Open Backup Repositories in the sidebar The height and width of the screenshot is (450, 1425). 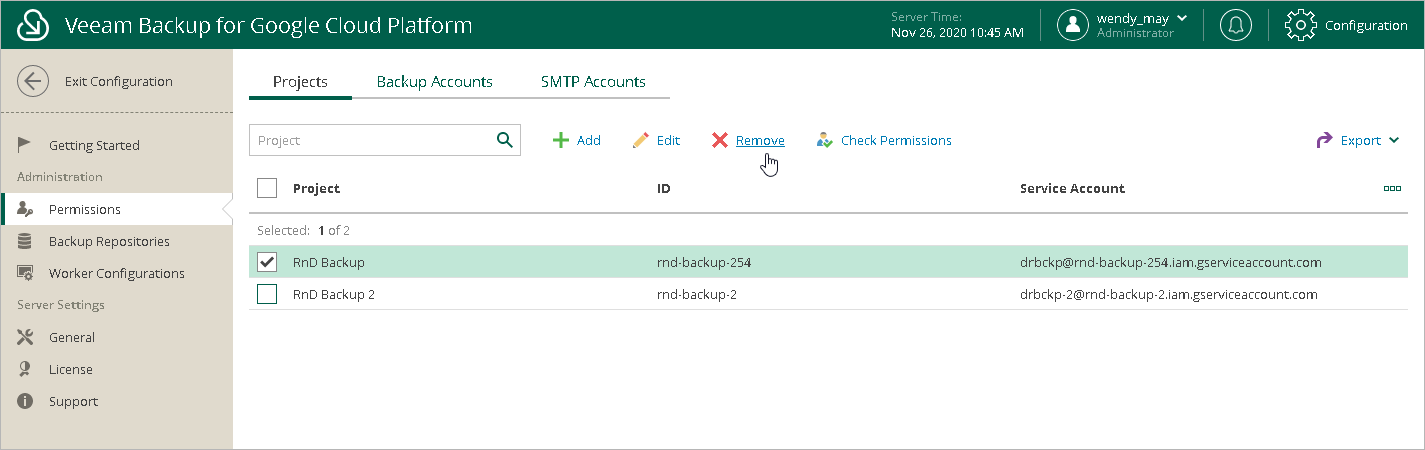(x=109, y=242)
